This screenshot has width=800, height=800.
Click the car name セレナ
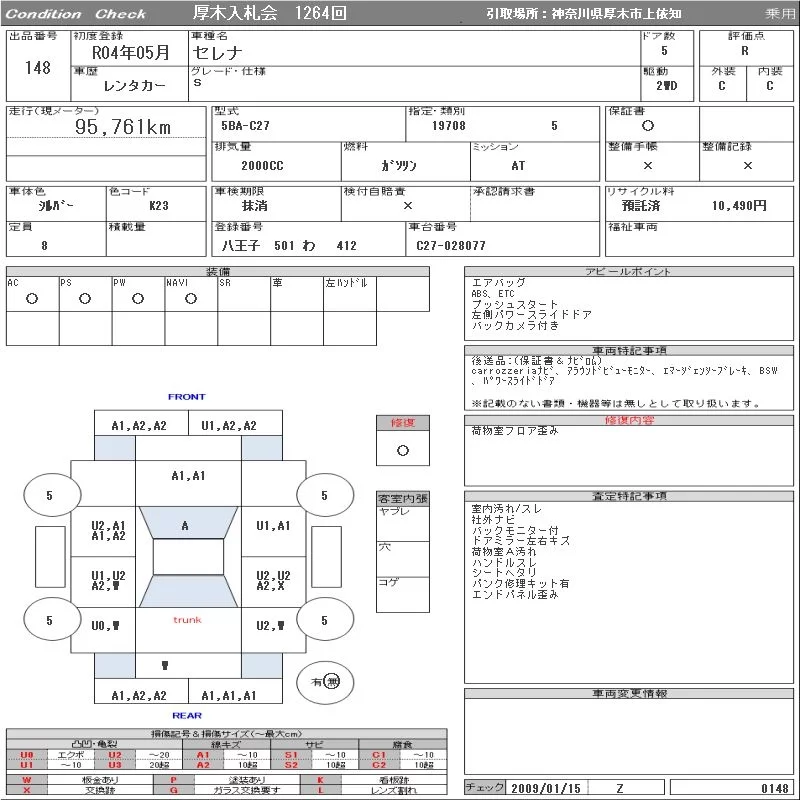pyautogui.click(x=217, y=52)
